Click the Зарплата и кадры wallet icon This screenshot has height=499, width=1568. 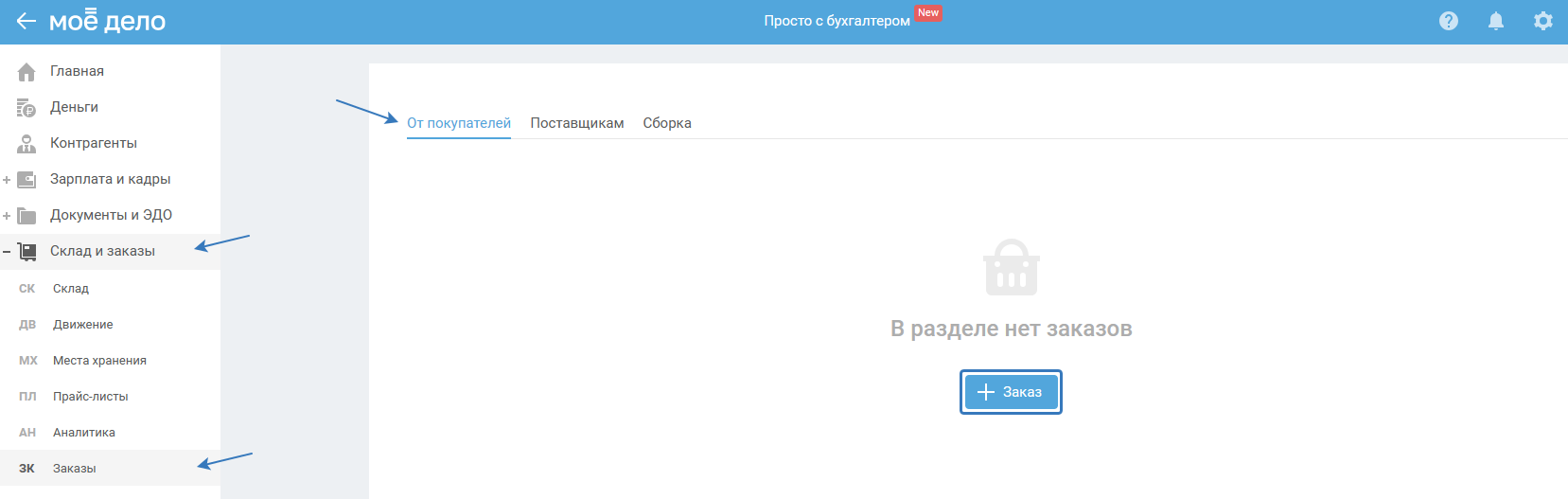26,179
